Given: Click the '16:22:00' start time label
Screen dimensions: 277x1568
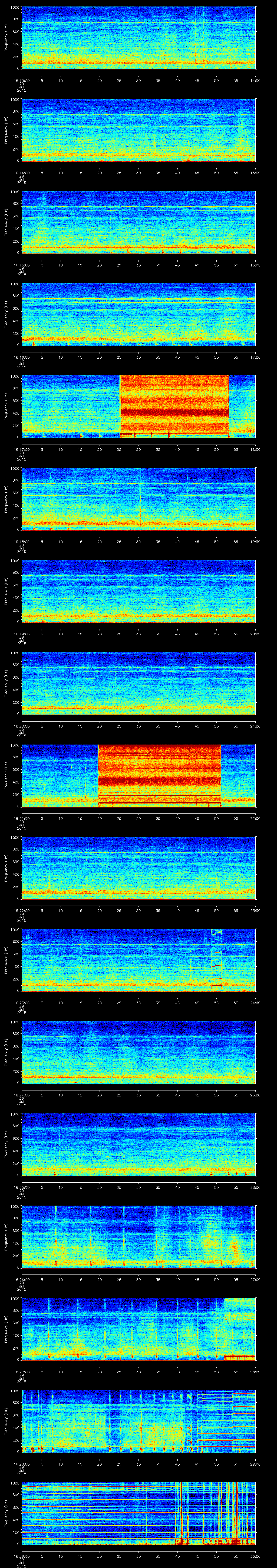Looking at the screenshot, I should coord(21,910).
